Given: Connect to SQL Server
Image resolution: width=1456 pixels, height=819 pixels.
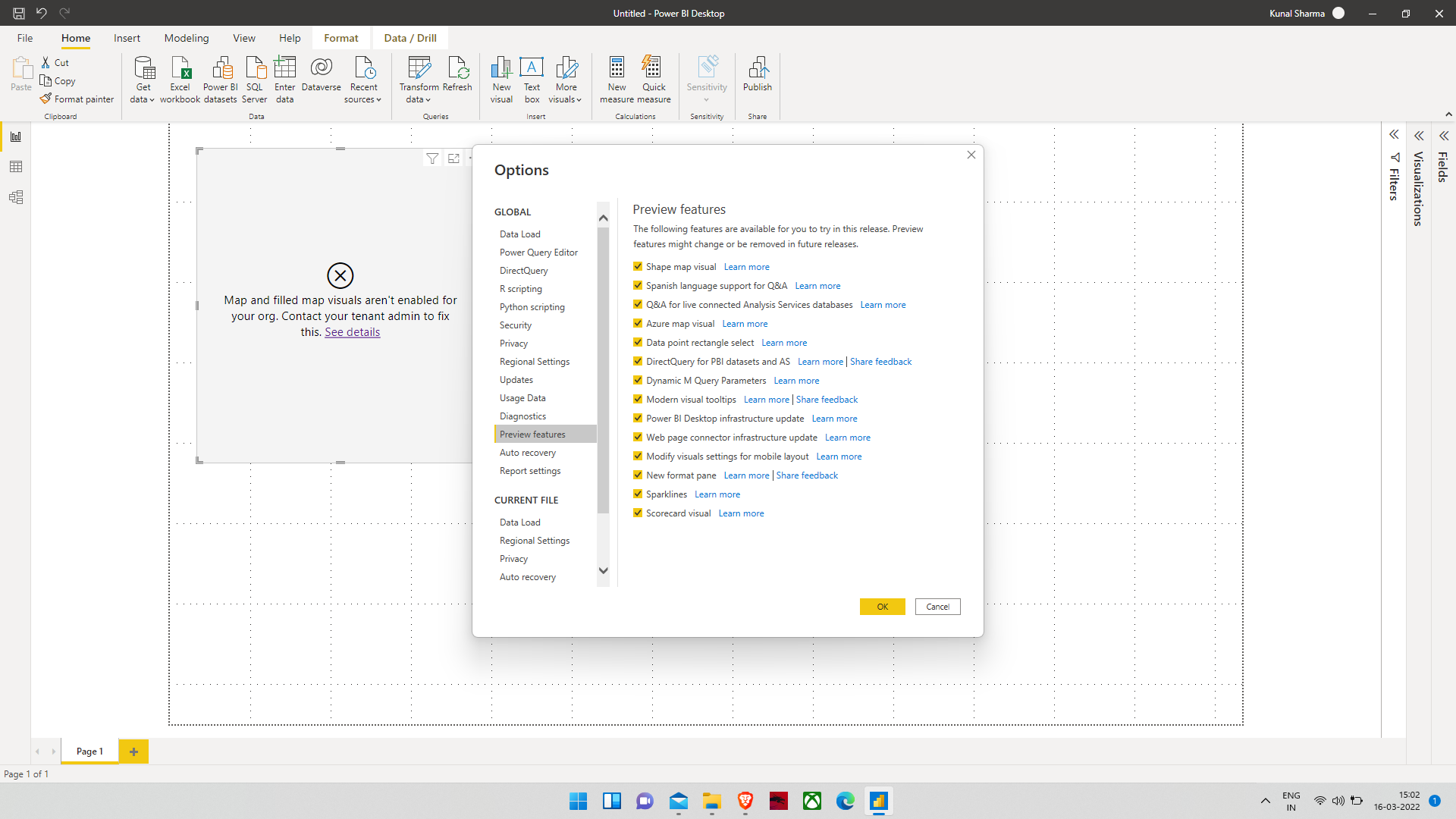Looking at the screenshot, I should click(x=255, y=80).
